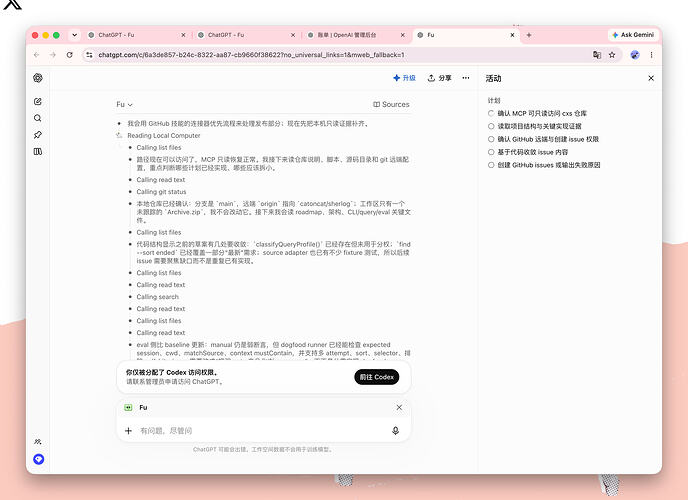The width and height of the screenshot is (688, 500).
Task: Select plan item 确认 GitHub 远端与创建 issue 权限
Action: click(543, 139)
